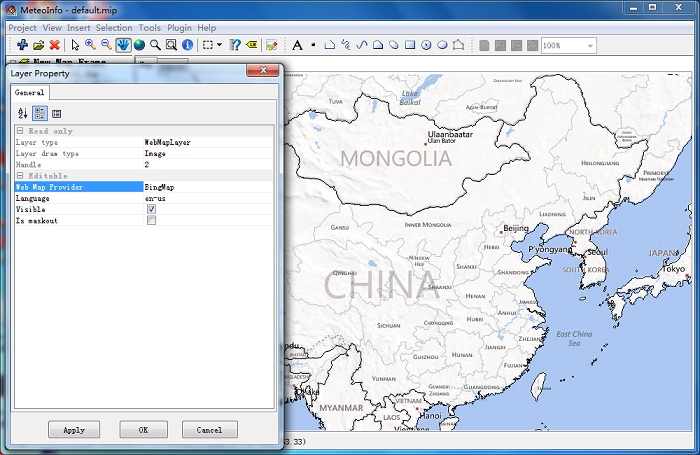Click the property pages icon
Viewport: 700px width, 455px height.
pyautogui.click(x=56, y=113)
